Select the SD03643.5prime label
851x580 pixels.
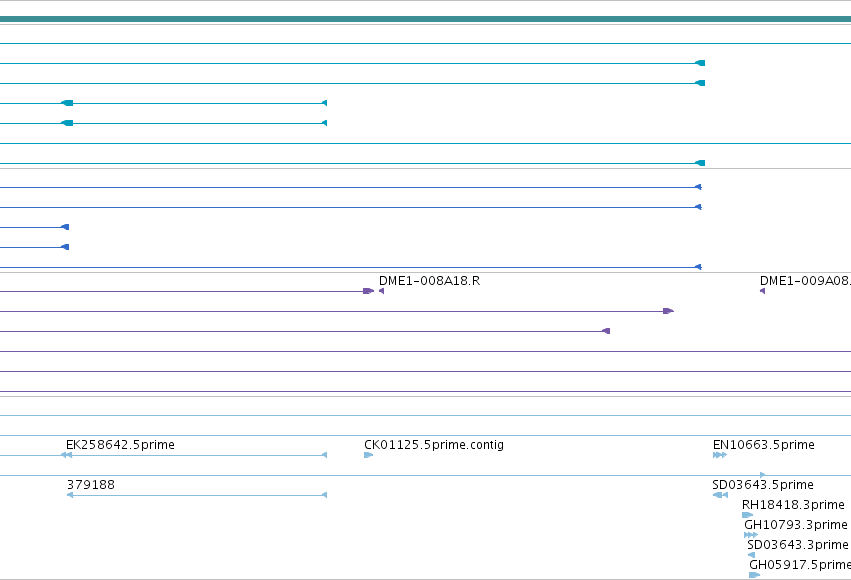point(763,485)
